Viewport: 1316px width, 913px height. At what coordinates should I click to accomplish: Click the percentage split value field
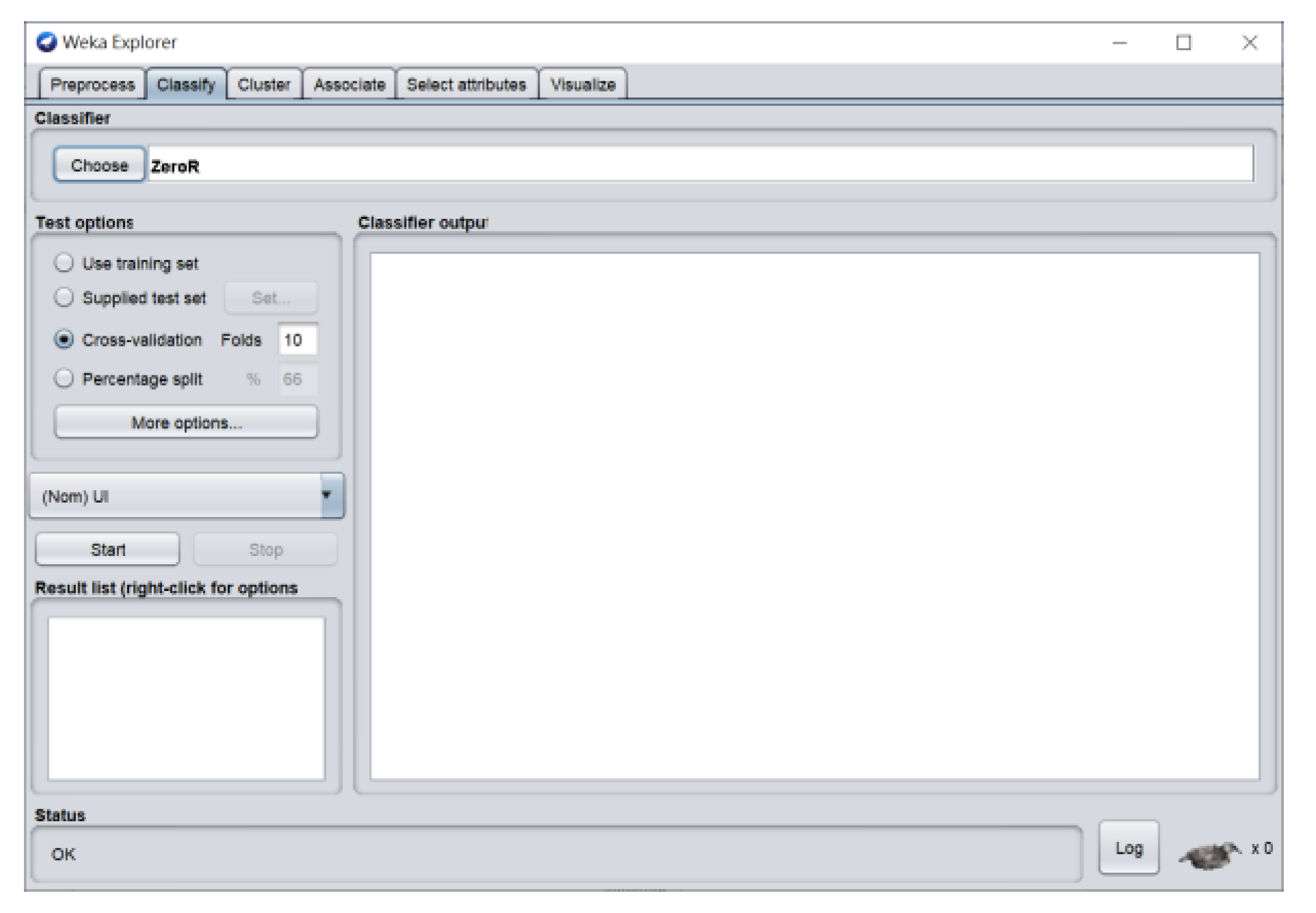click(297, 379)
